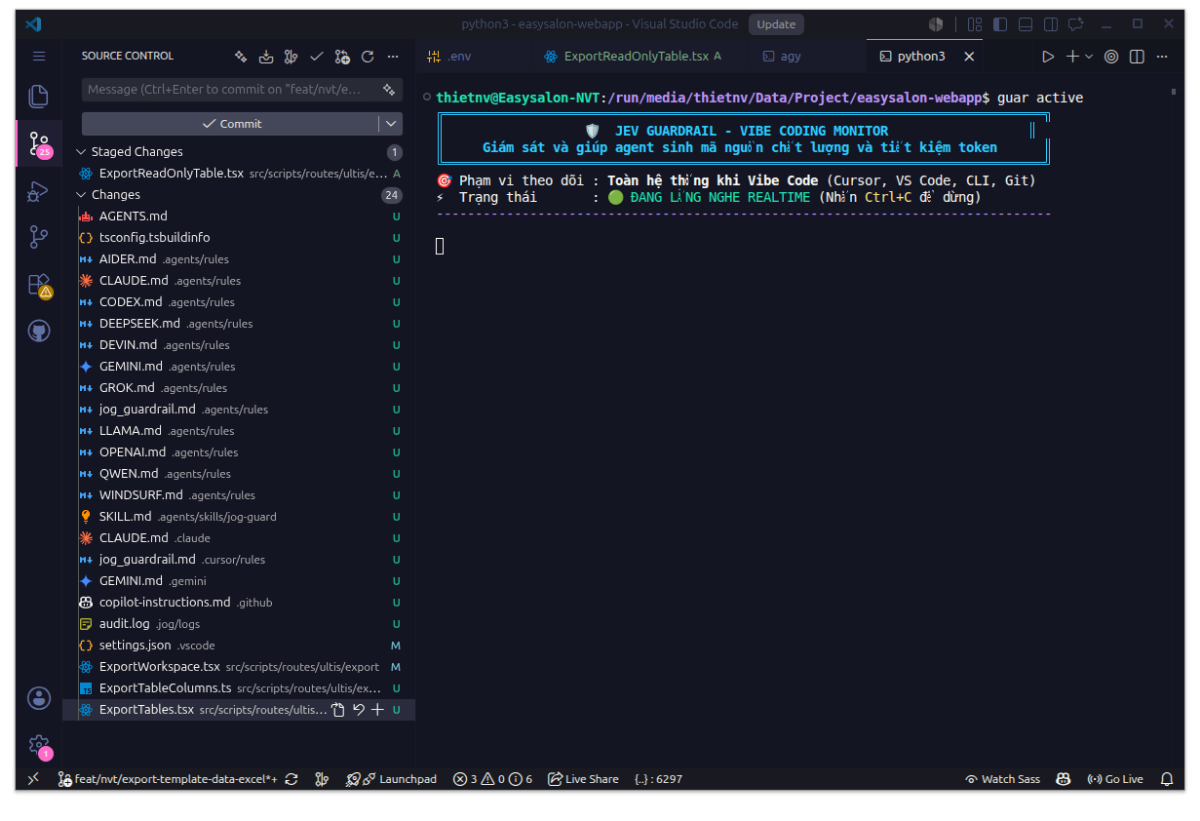Screen dimensions: 1200x821
Task: Open the commit options dropdown arrow
Action: (391, 123)
